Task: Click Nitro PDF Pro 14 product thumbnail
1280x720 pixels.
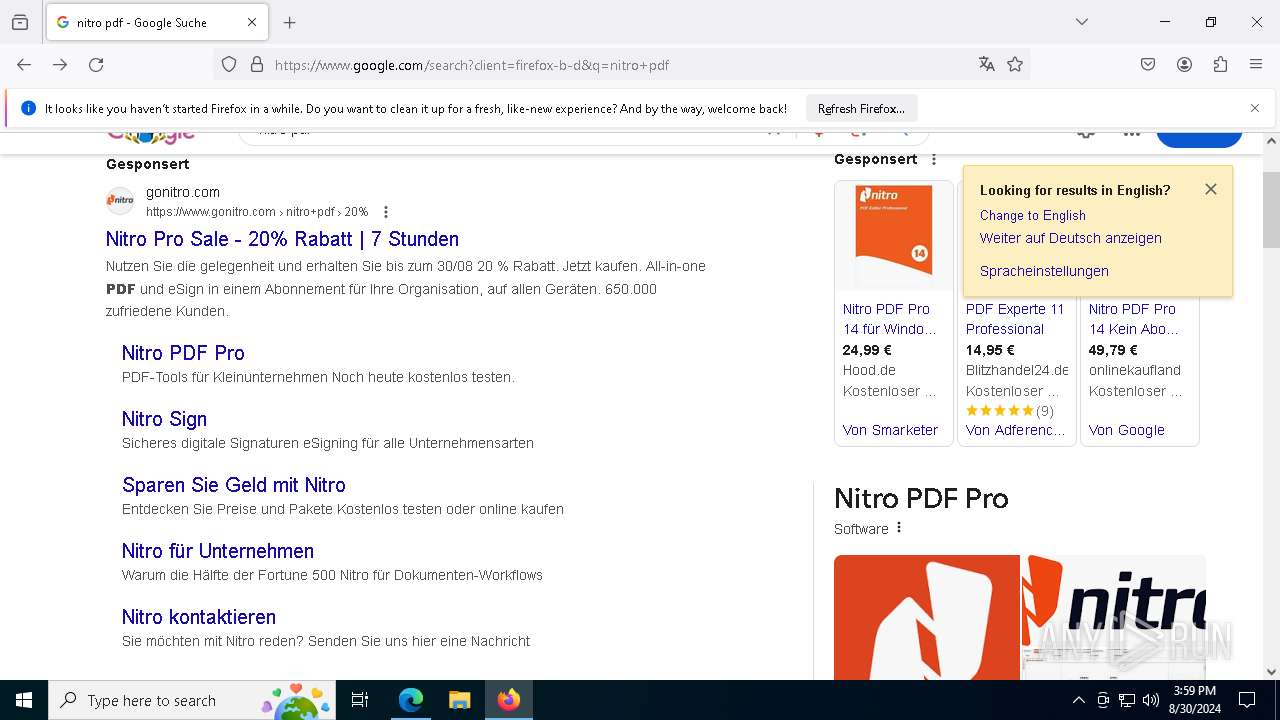Action: pos(894,236)
